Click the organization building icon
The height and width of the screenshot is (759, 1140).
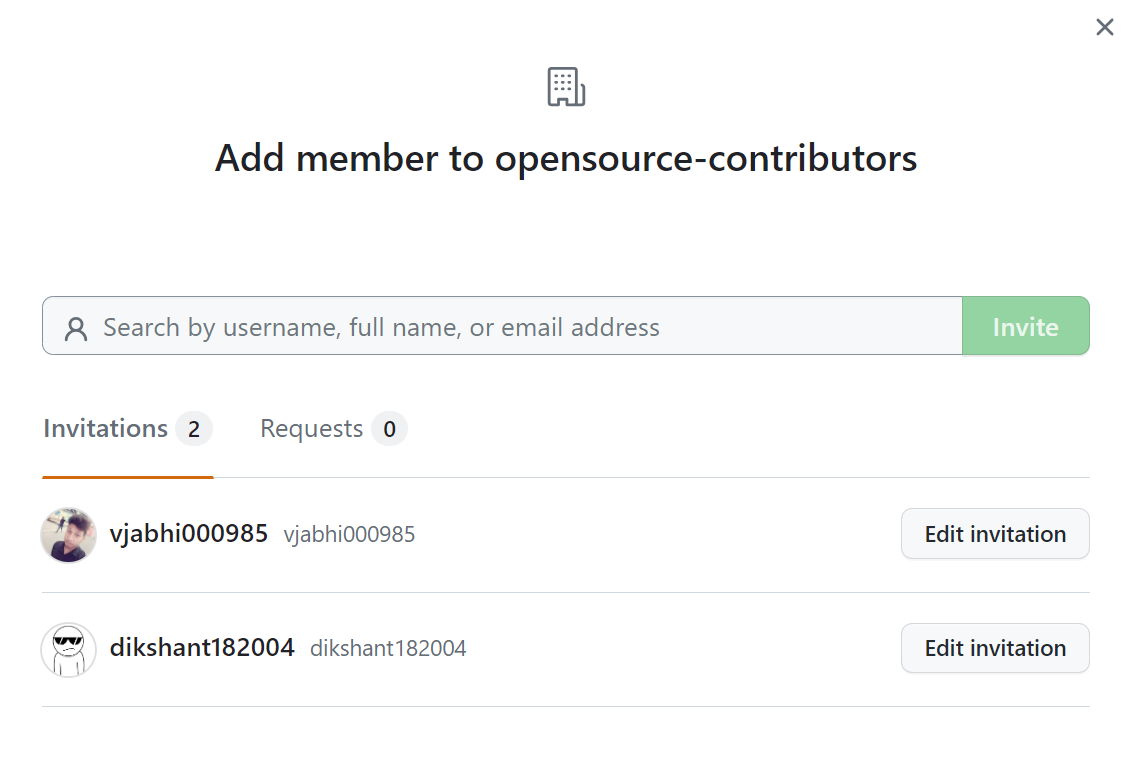[566, 87]
